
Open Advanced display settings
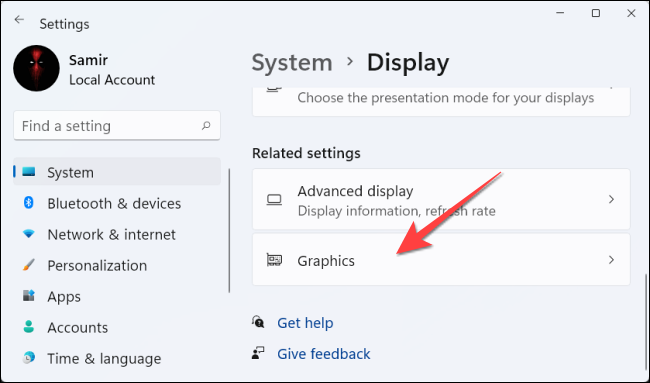coord(441,199)
